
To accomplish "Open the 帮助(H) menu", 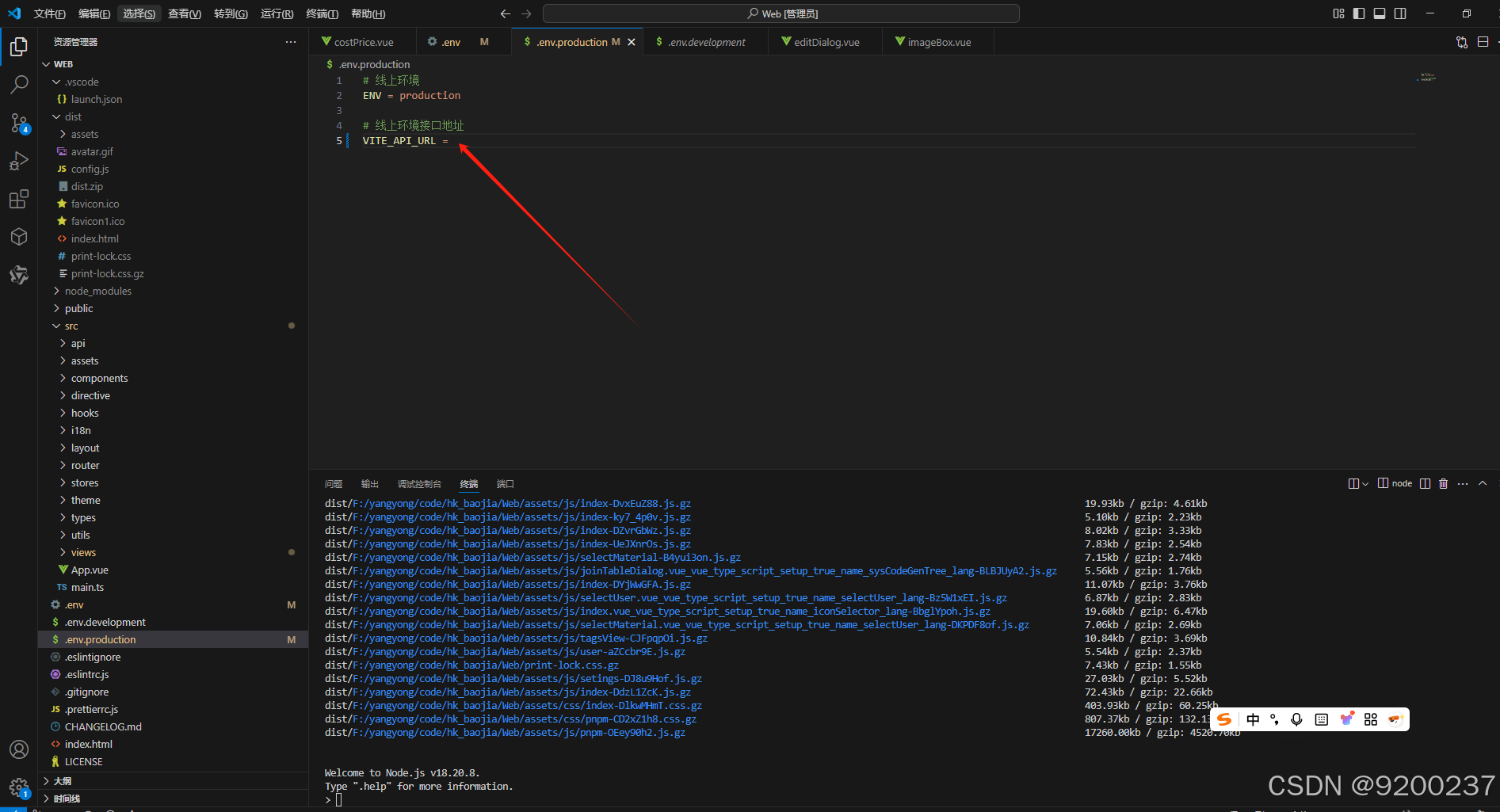I will coord(368,13).
